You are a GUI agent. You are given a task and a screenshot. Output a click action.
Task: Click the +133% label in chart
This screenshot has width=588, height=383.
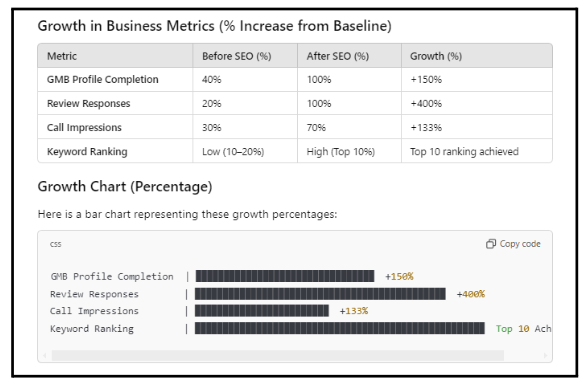pos(354,311)
